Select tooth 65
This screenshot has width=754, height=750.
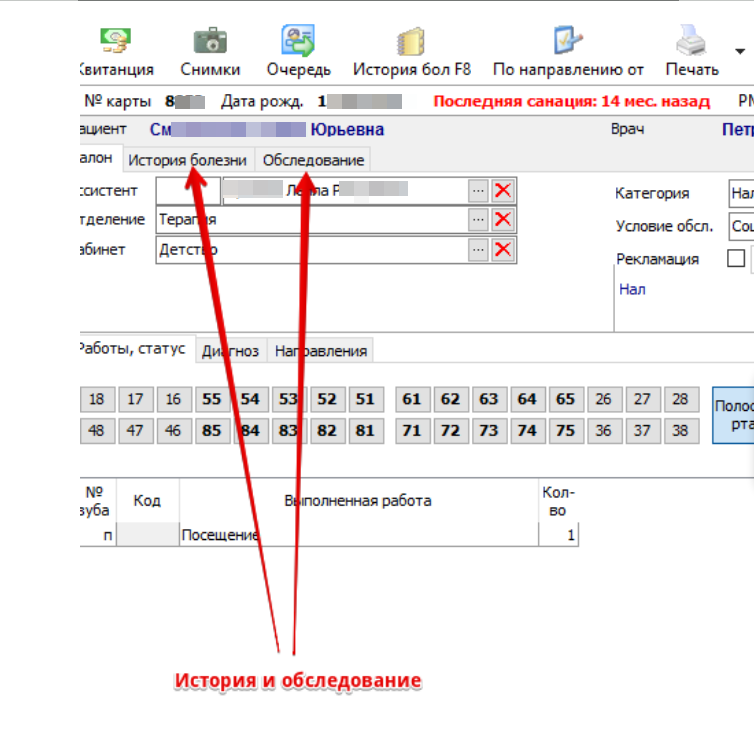(566, 399)
